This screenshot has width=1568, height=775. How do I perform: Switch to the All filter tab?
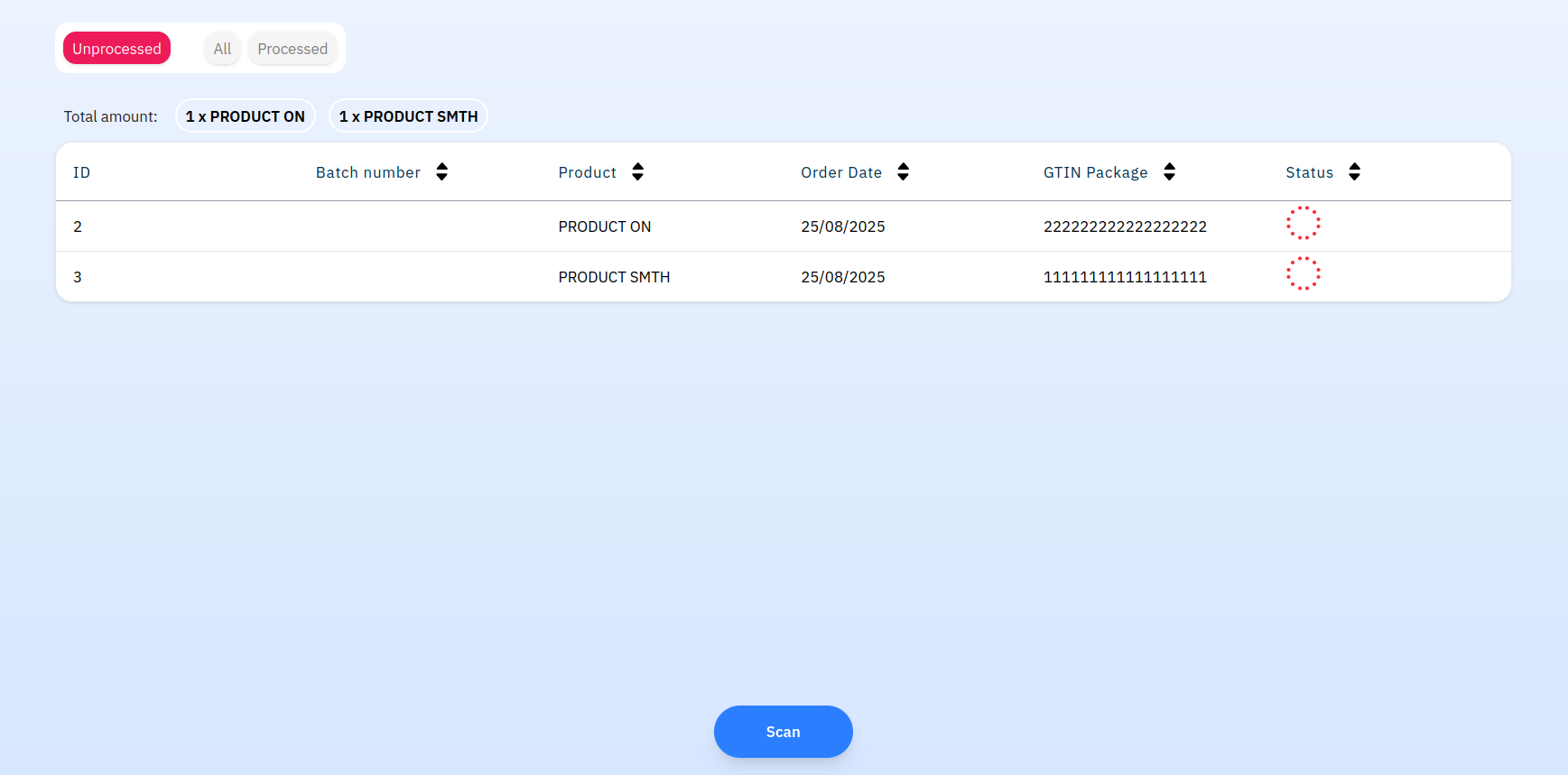point(222,49)
